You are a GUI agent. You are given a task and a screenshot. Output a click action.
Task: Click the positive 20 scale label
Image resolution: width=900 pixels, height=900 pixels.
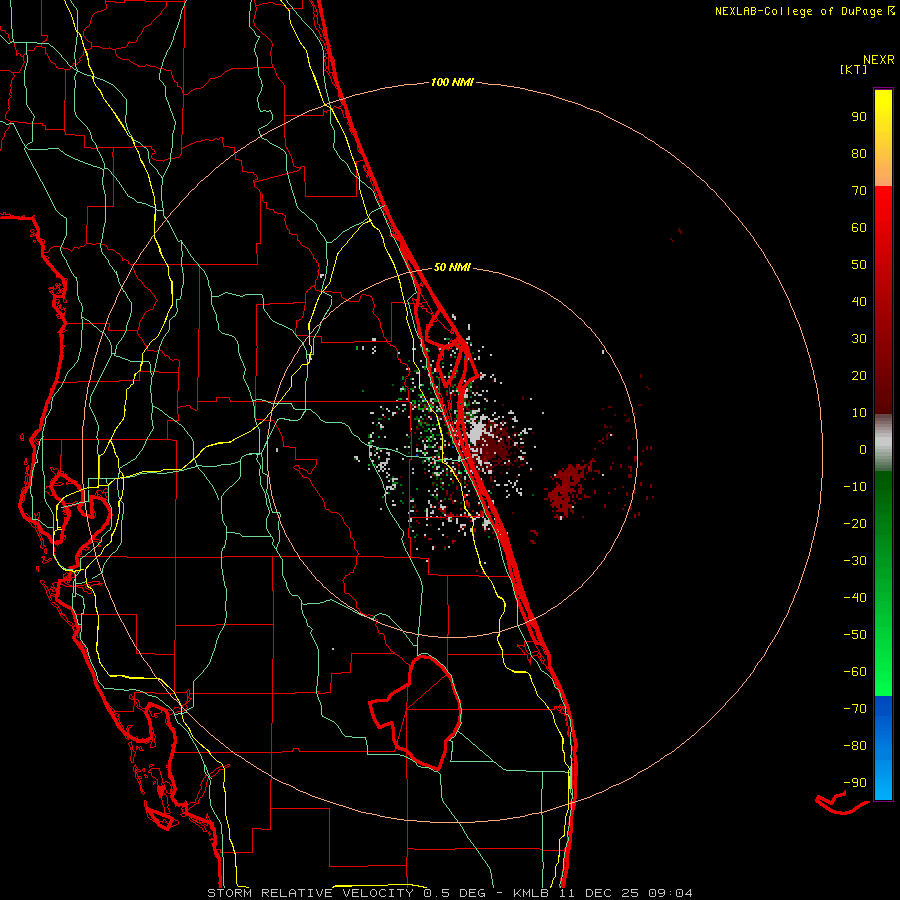859,376
